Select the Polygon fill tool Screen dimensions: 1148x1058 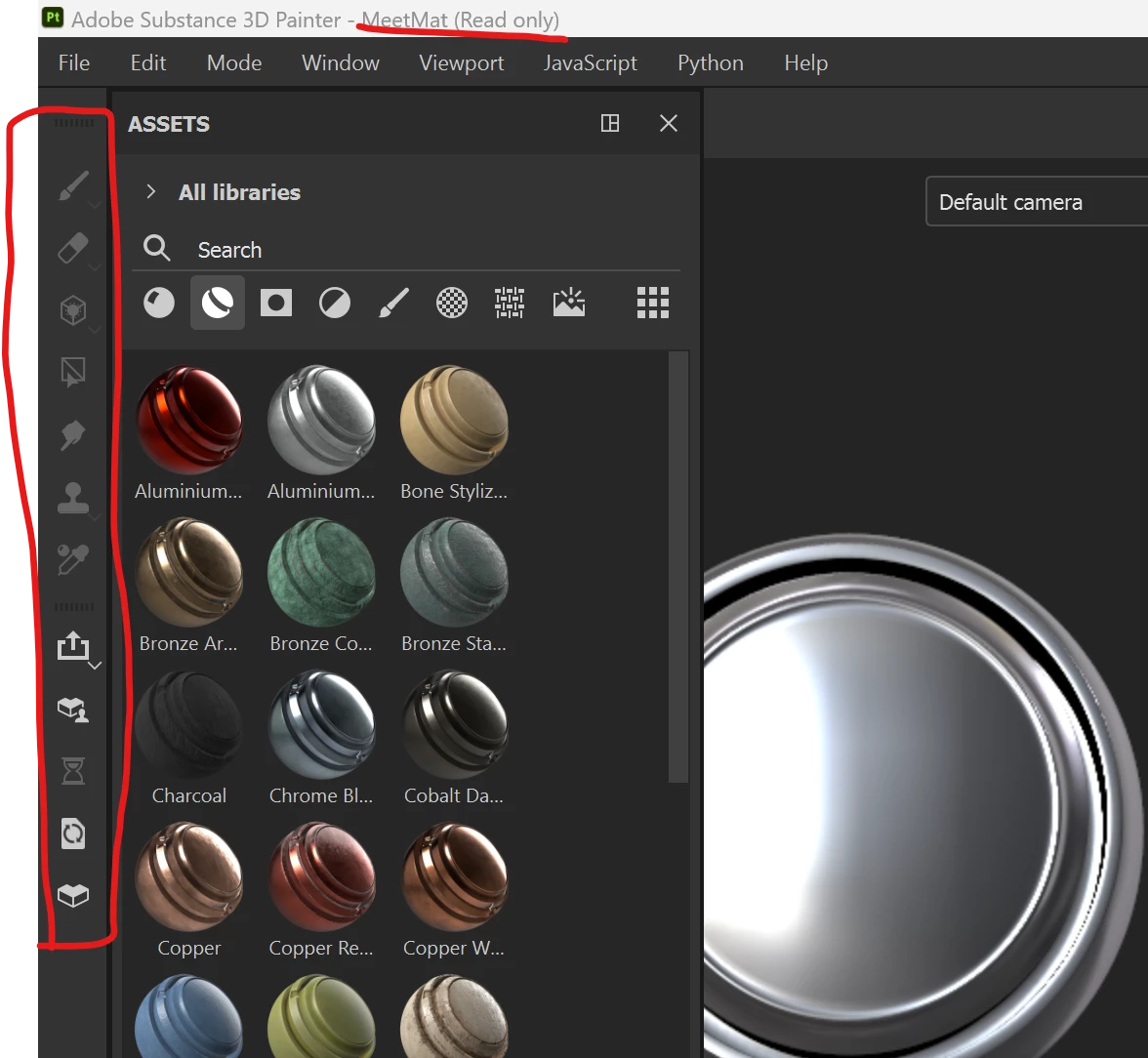click(x=73, y=372)
